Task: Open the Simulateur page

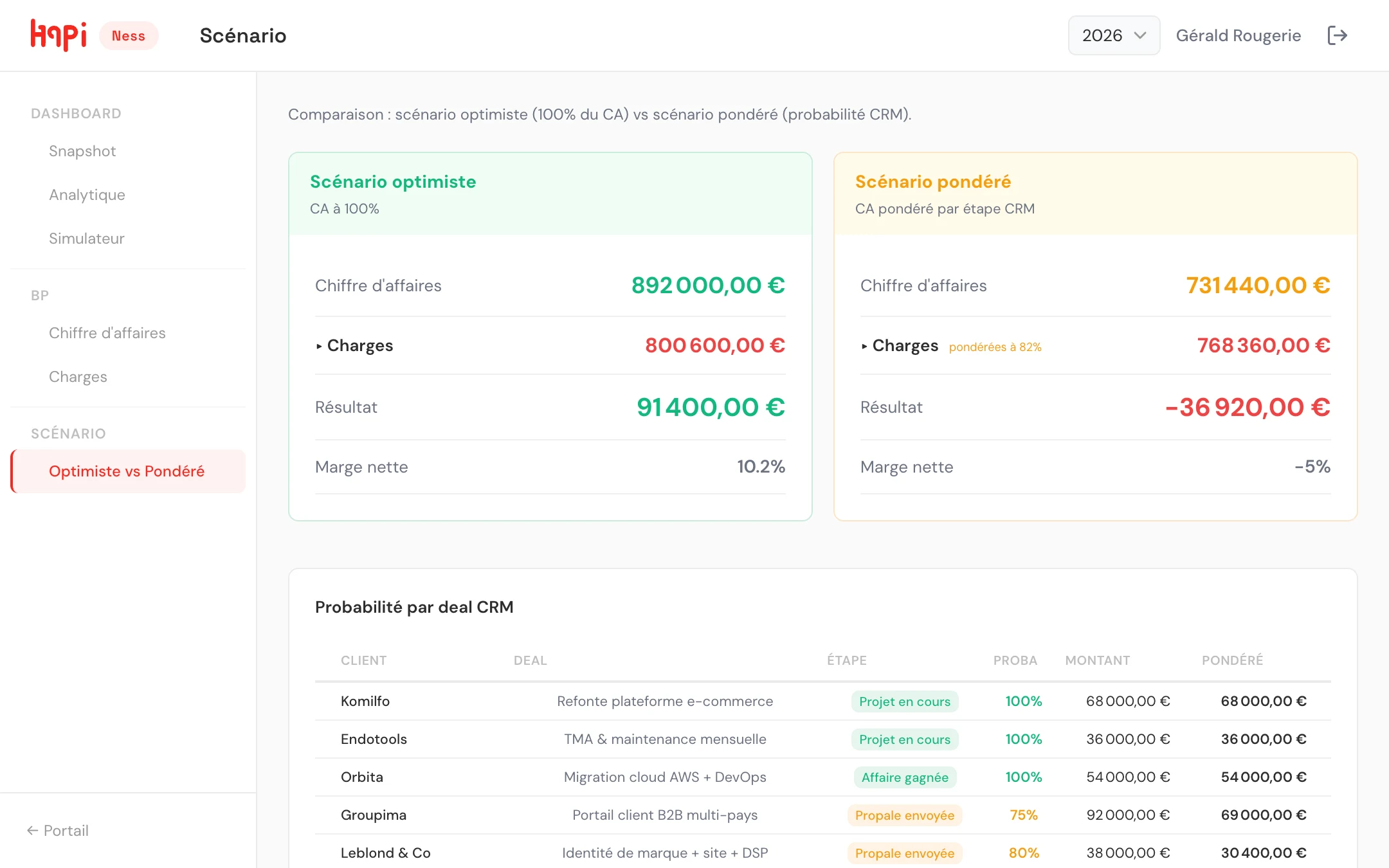Action: click(x=87, y=239)
